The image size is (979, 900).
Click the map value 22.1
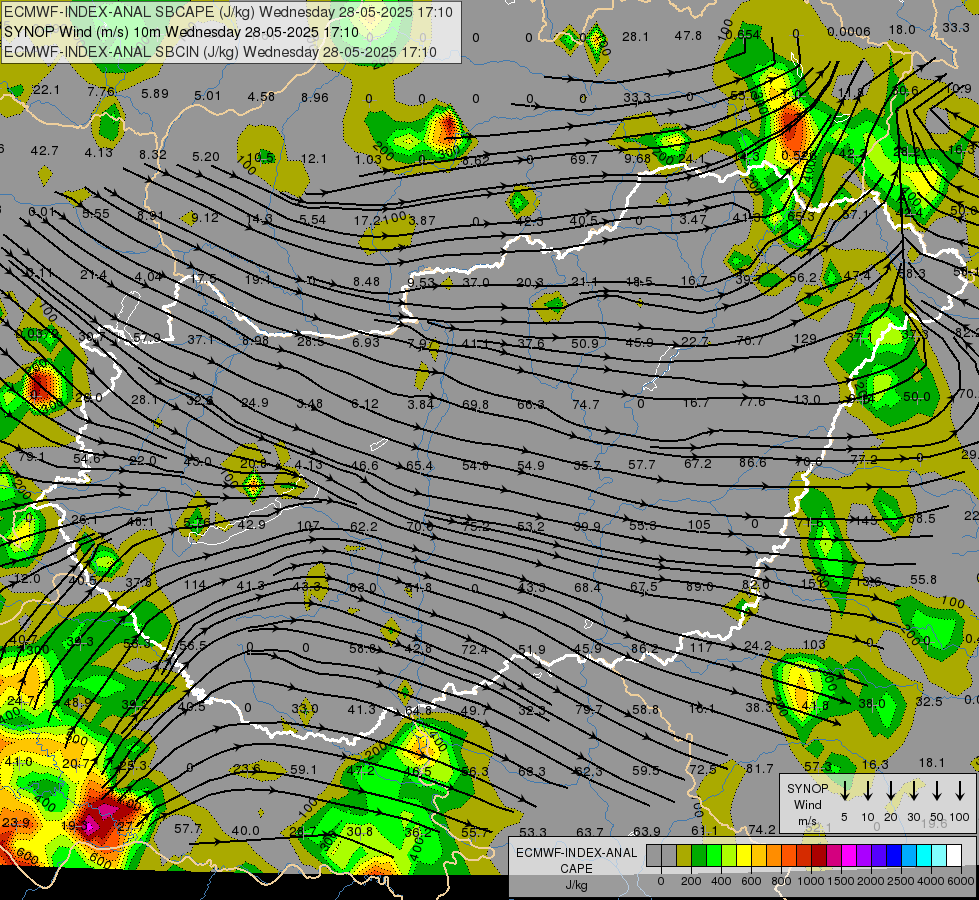46,90
